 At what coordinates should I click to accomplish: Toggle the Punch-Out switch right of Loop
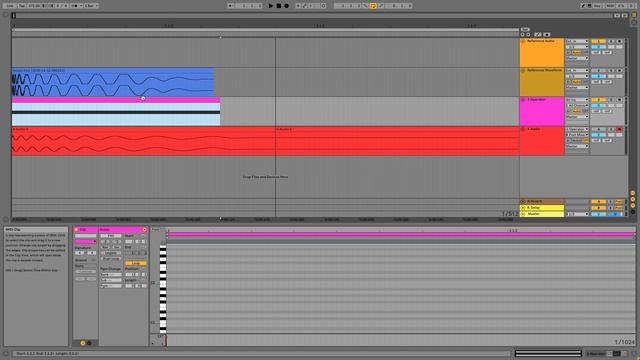pos(381,6)
